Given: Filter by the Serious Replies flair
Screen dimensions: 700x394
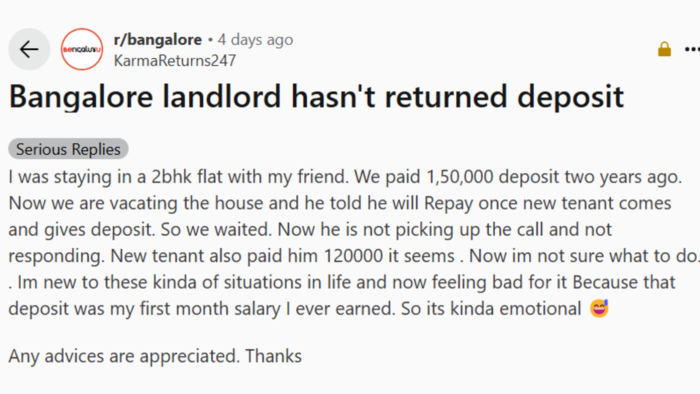Looking at the screenshot, I should pos(68,149).
